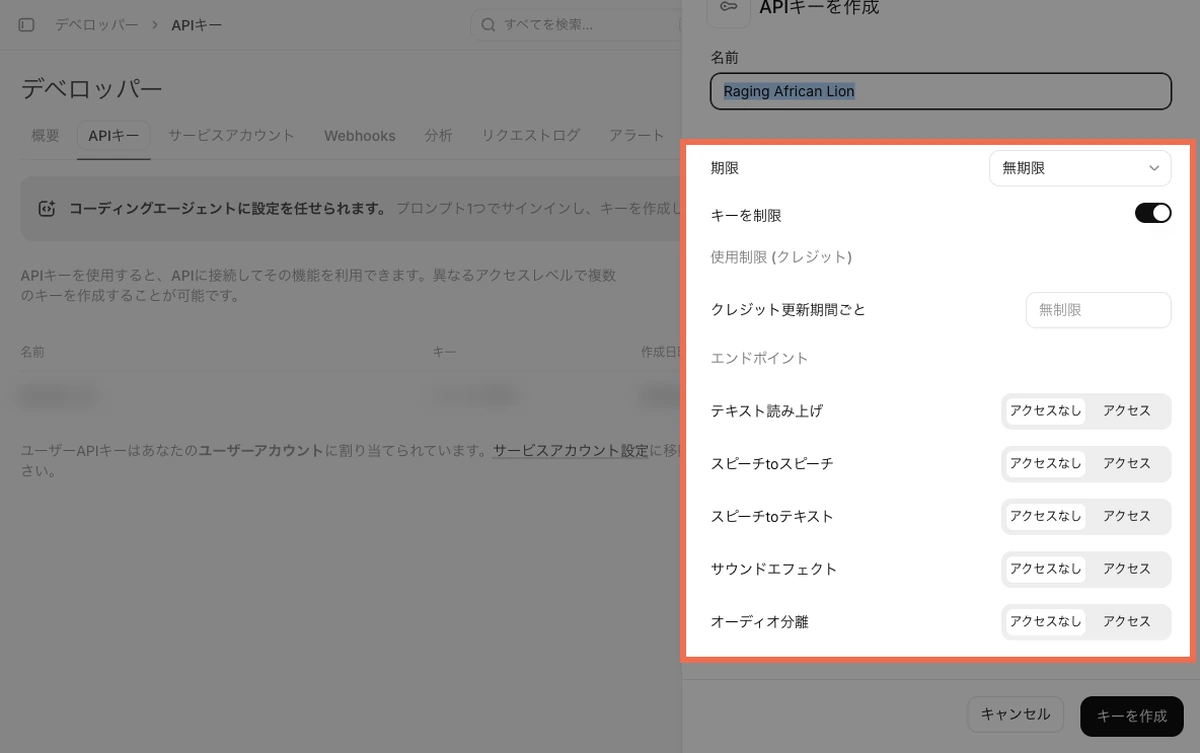Set テキスト読み上げ to アクセス

1127,411
